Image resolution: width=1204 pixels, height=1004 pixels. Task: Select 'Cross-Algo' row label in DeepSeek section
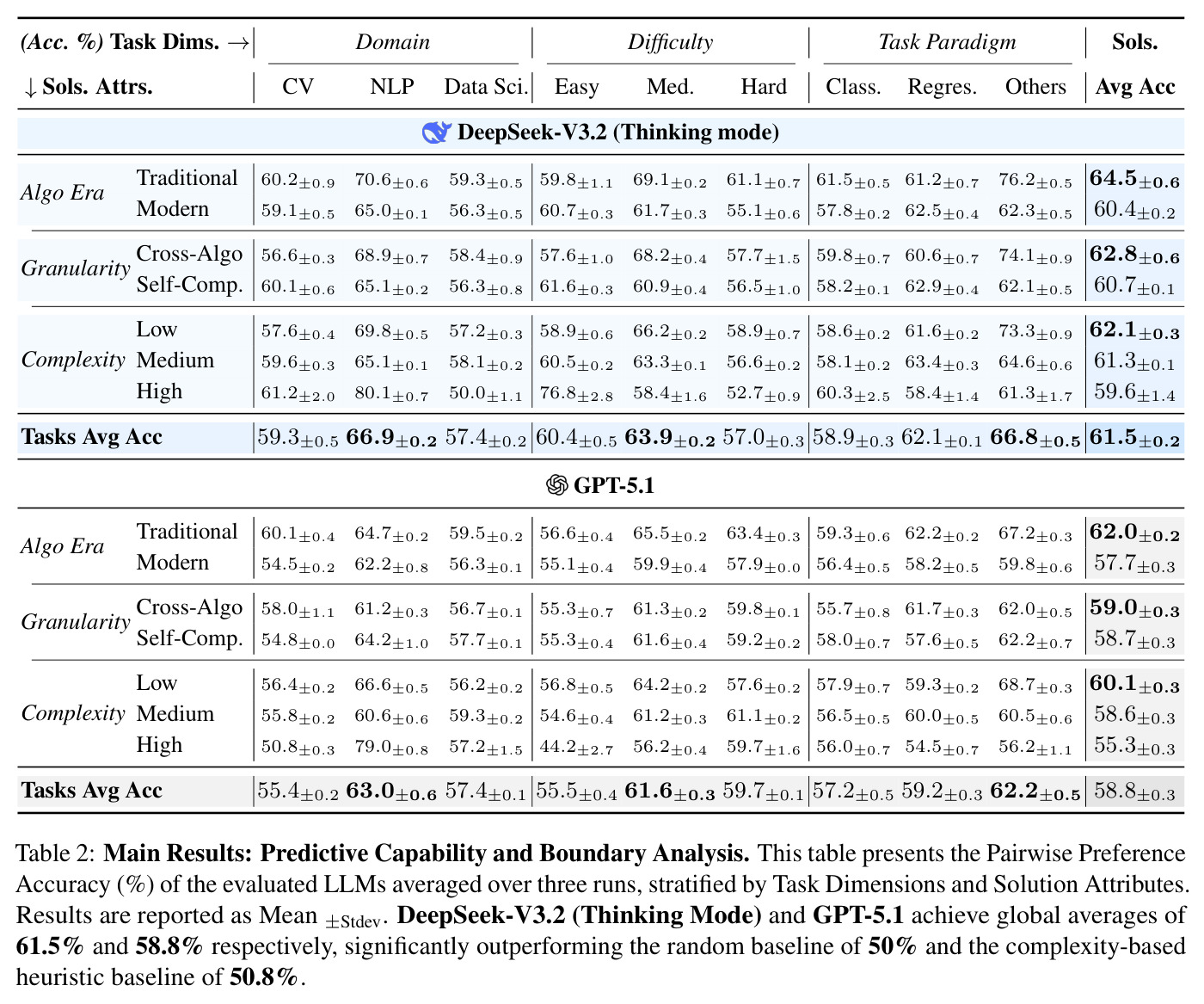point(189,253)
